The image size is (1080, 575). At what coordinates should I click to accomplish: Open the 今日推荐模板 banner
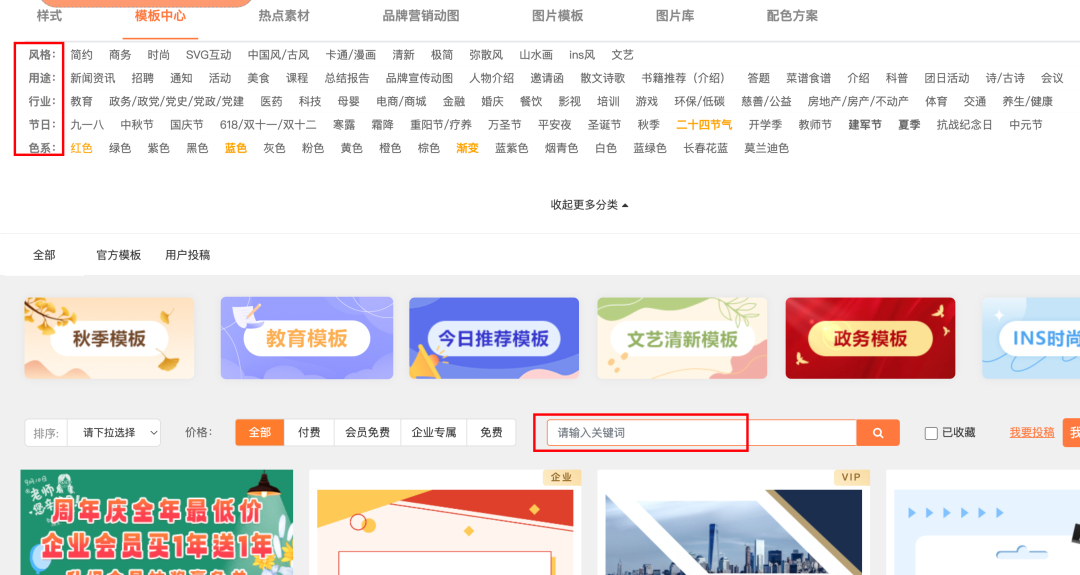coord(494,338)
